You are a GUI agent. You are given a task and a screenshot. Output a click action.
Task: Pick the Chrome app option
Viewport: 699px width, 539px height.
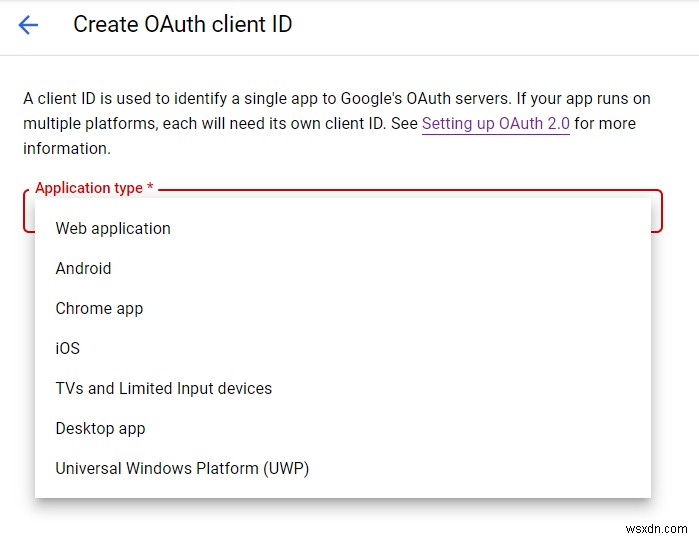click(x=99, y=308)
